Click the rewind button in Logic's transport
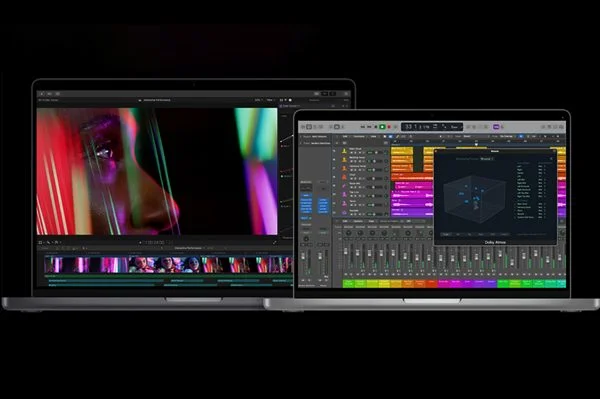Screen dimensions: 600x399 pyautogui.click(x=363, y=127)
